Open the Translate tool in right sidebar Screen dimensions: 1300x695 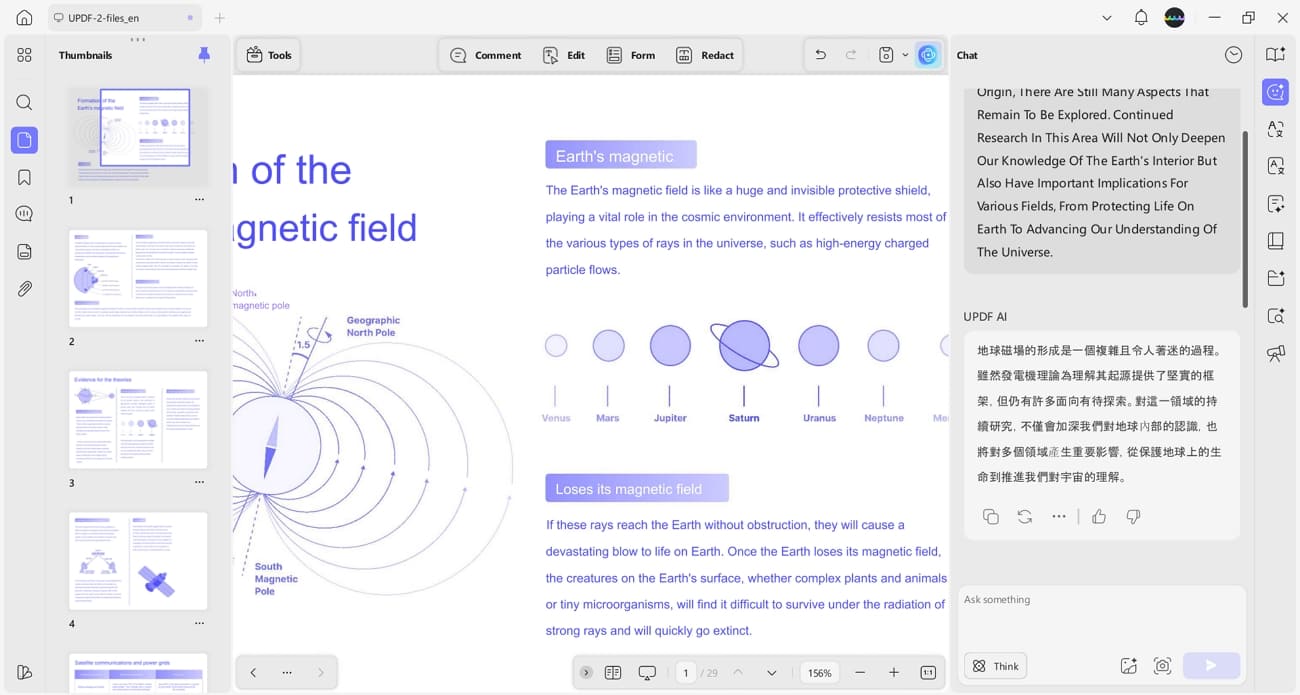[x=1275, y=129]
